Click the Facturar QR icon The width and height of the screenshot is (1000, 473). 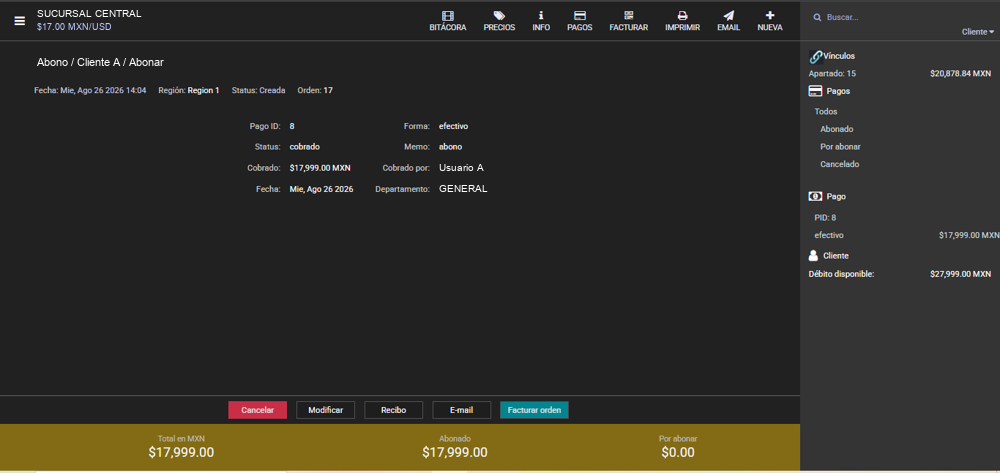[x=629, y=16]
